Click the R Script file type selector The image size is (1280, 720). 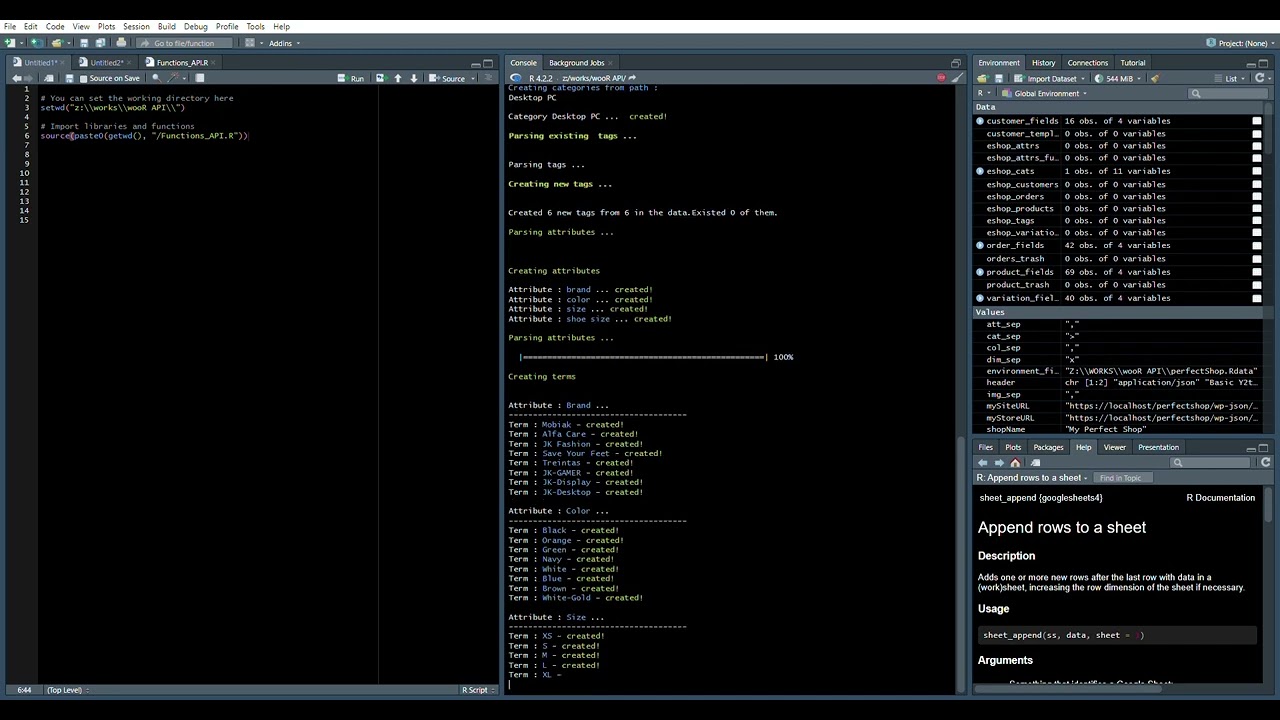pos(477,690)
